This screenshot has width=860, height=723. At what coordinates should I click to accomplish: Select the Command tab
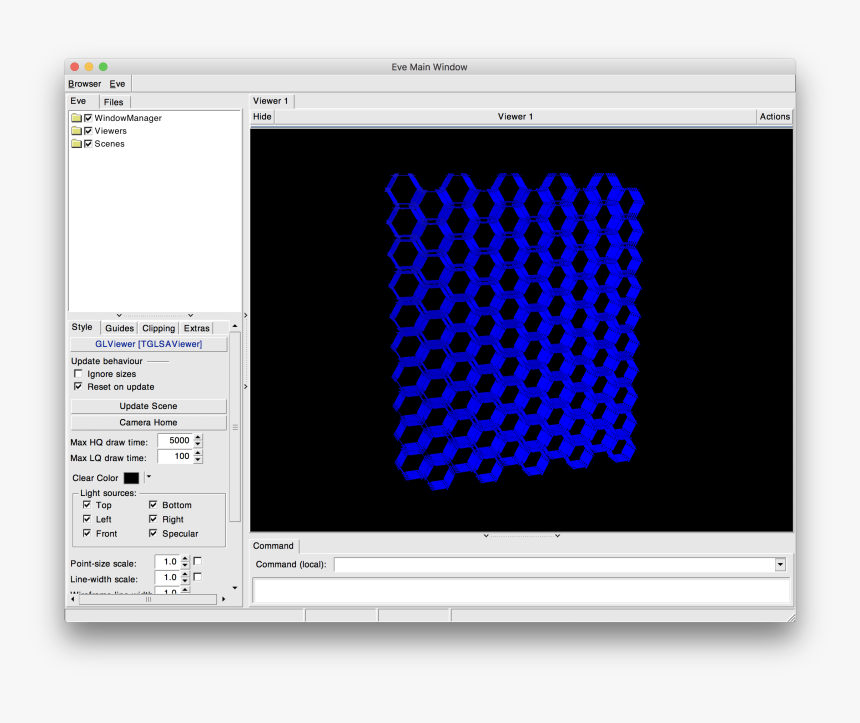point(274,546)
